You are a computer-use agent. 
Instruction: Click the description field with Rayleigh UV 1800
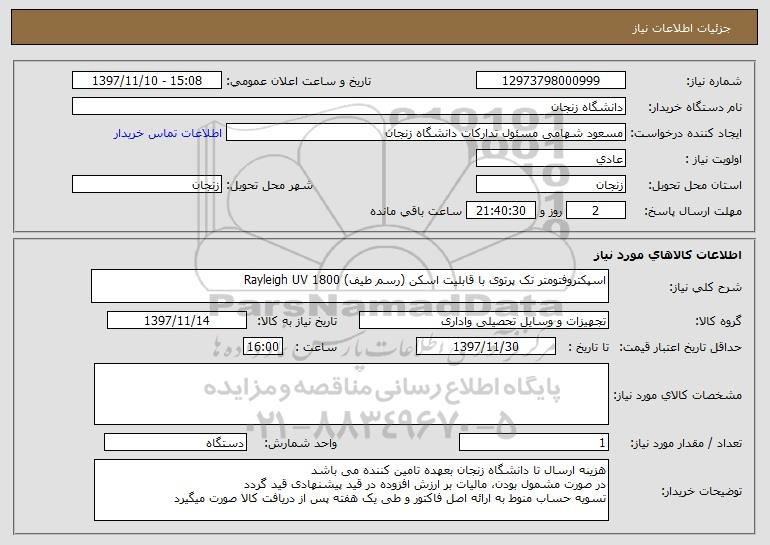(x=350, y=286)
